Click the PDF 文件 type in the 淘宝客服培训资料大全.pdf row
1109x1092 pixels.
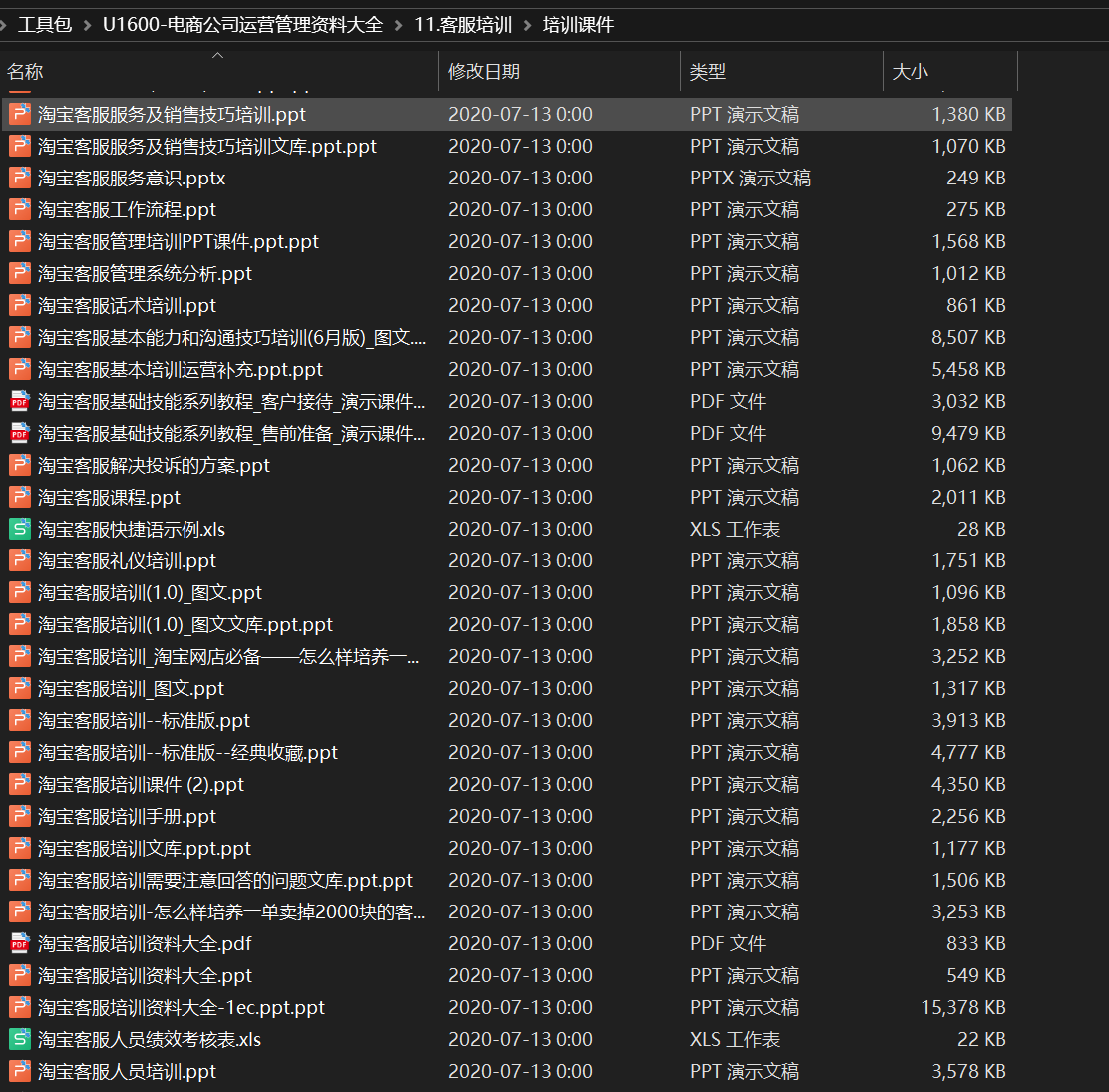point(728,943)
